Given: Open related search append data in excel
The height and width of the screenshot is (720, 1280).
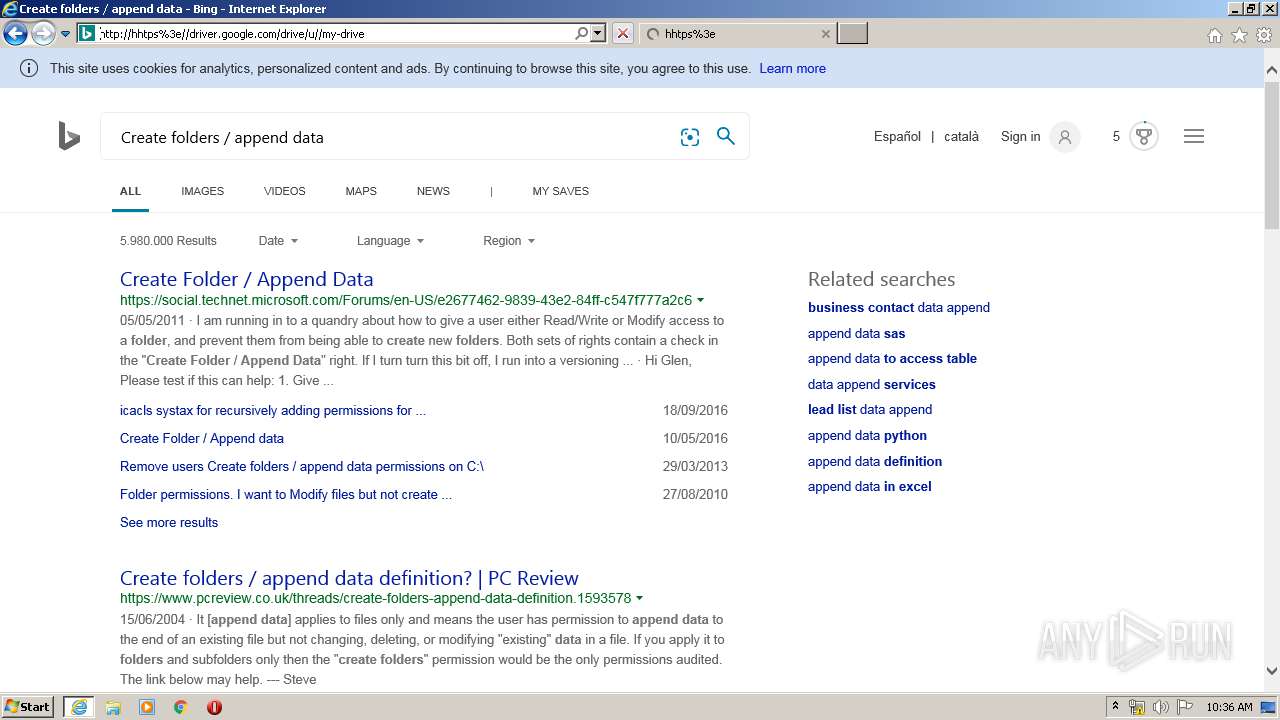Looking at the screenshot, I should [x=869, y=486].
